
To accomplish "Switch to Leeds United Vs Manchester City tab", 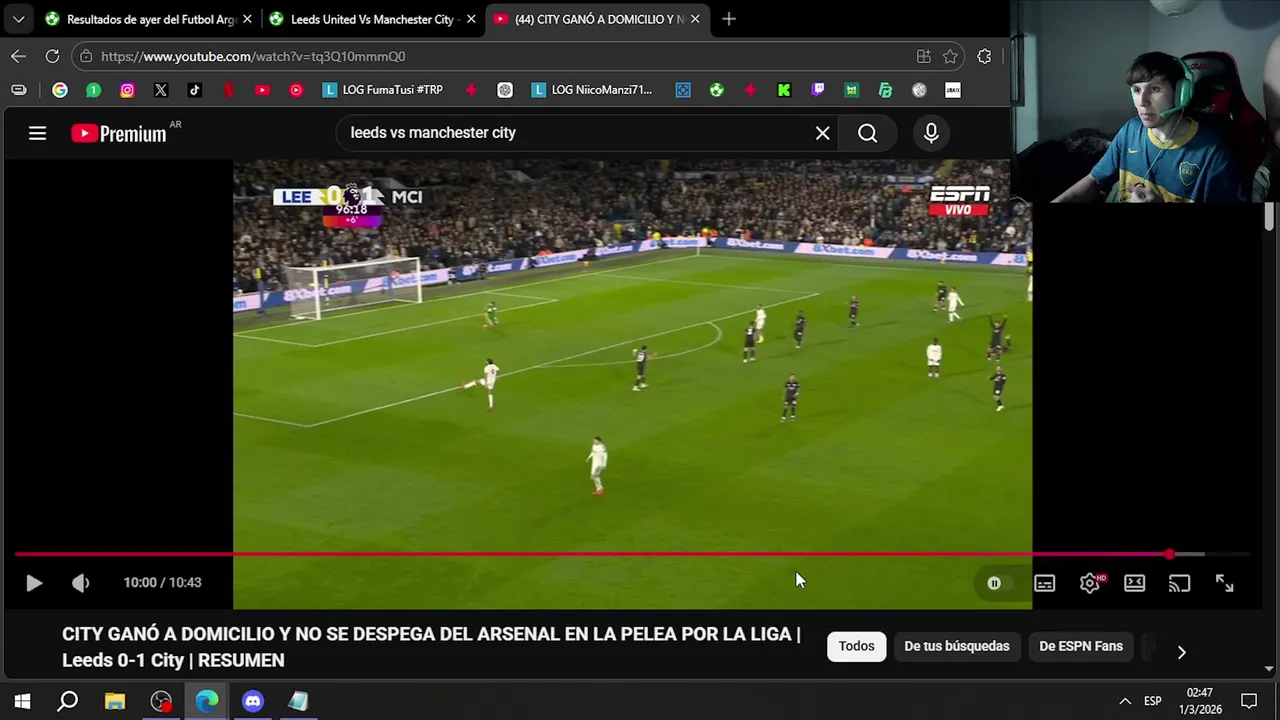I will coord(370,19).
